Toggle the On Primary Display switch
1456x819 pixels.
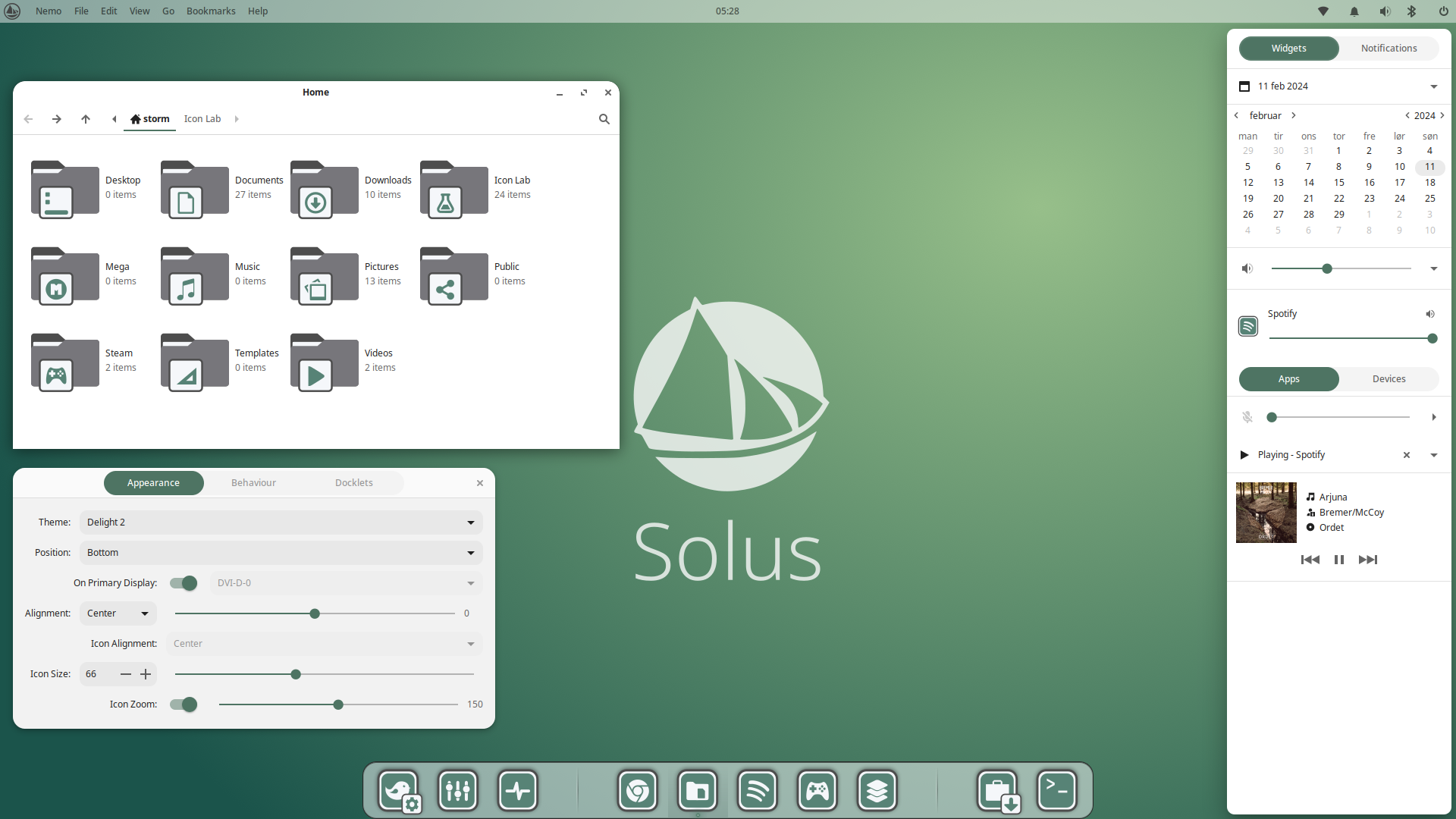point(183,583)
